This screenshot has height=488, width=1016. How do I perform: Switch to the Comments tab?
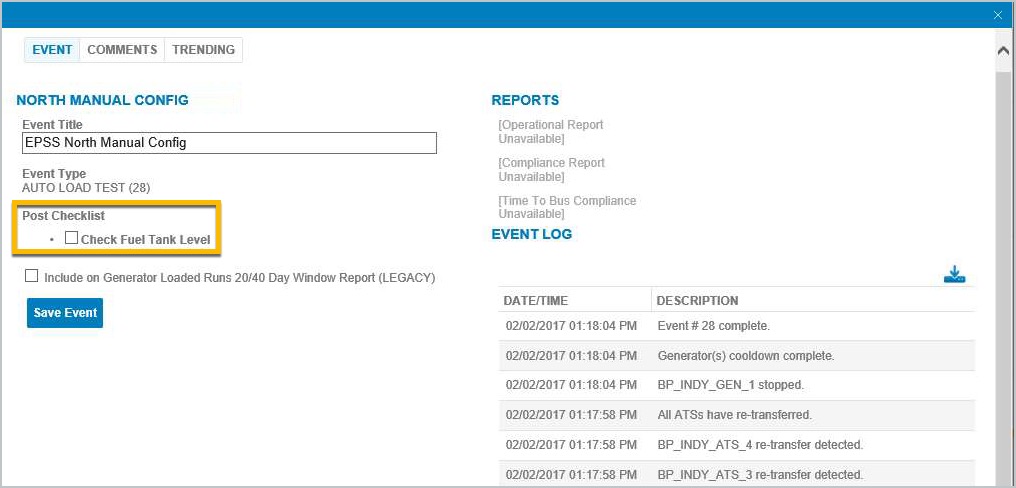(122, 50)
